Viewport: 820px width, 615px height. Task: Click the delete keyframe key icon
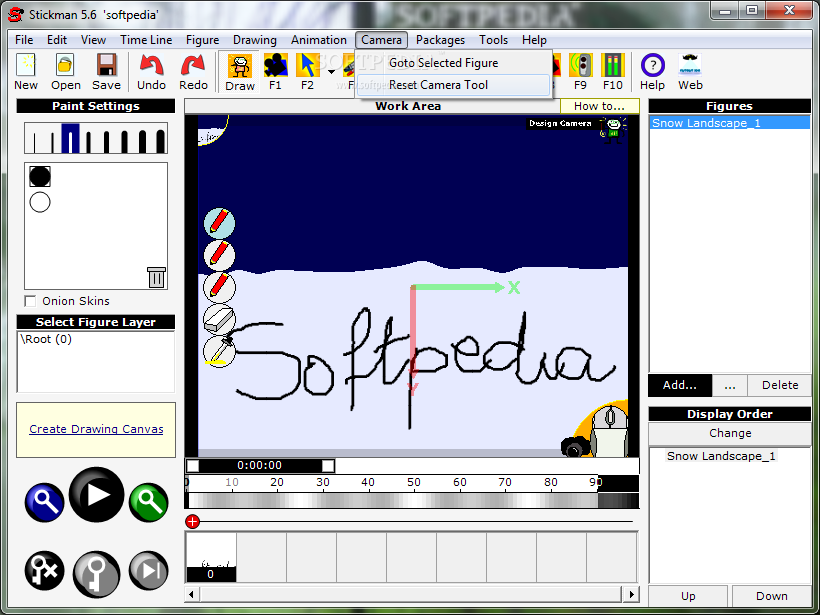pyautogui.click(x=44, y=571)
